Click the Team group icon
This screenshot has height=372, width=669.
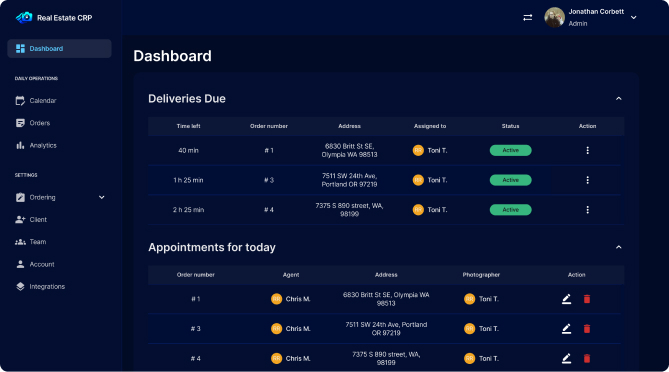20,242
